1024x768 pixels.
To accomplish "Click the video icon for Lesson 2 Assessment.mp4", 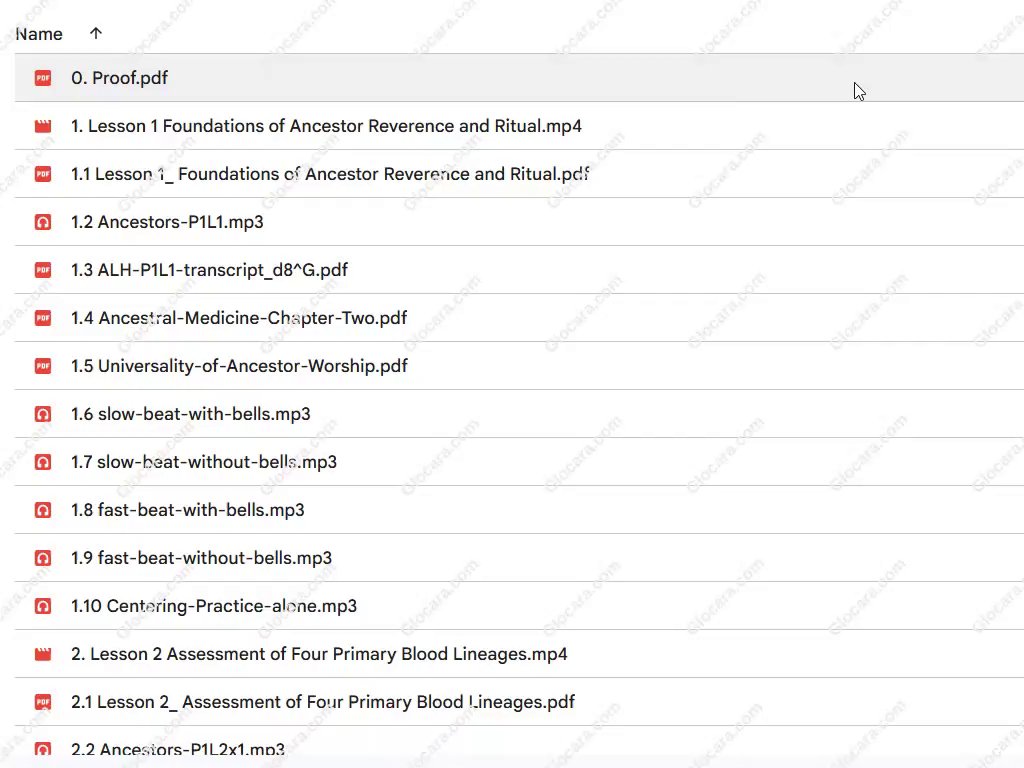I will point(42,654).
